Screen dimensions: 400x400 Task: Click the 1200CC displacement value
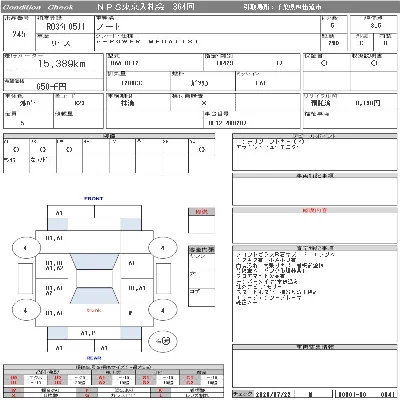[x=132, y=83]
